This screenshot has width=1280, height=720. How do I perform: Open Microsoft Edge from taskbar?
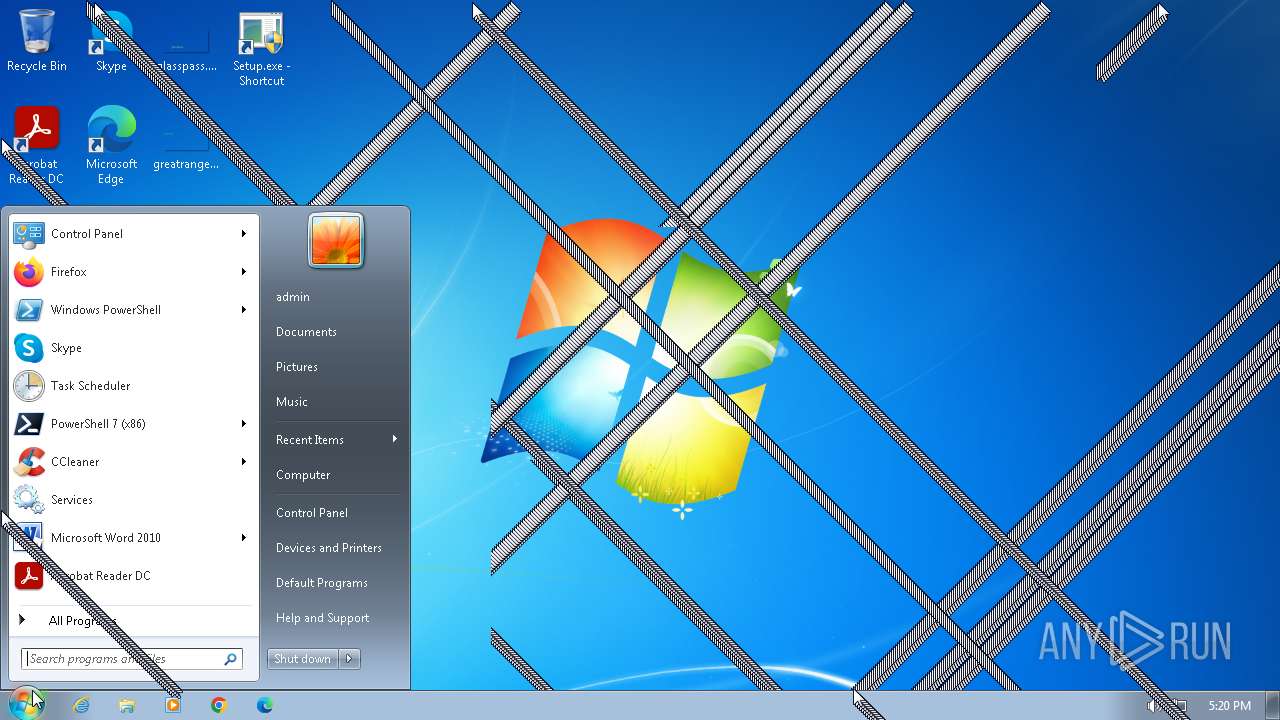(x=265, y=705)
